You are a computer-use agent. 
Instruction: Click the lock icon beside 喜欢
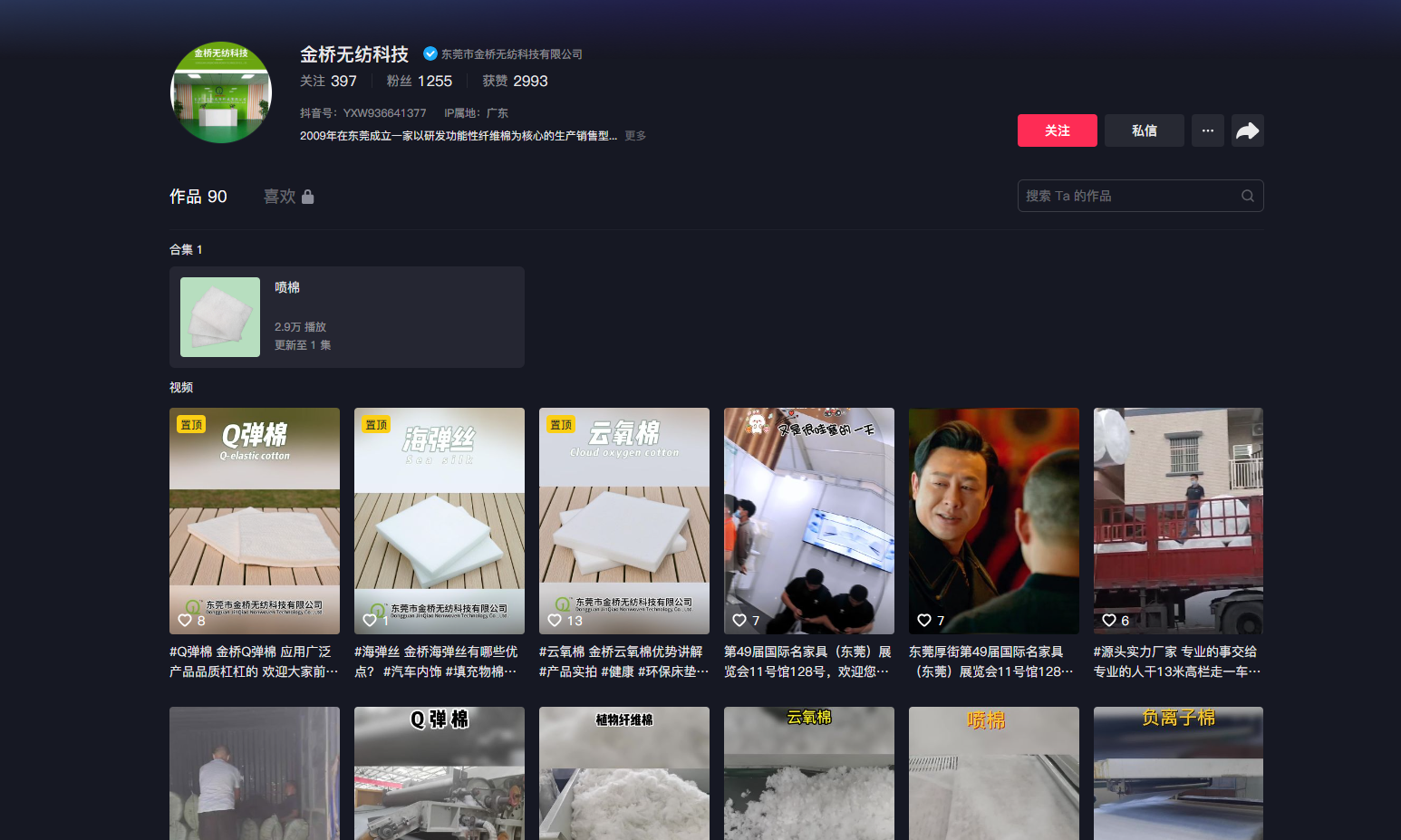click(x=308, y=197)
